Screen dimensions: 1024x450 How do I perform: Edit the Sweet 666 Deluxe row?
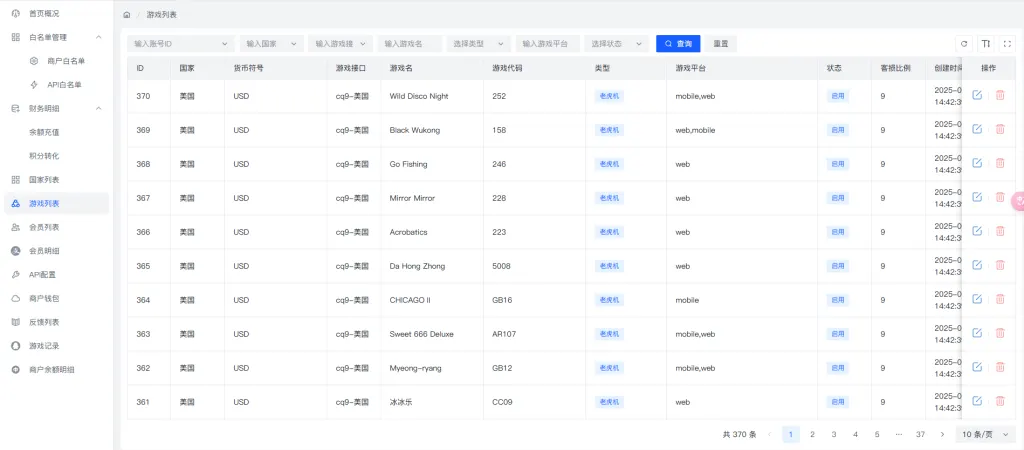pos(977,333)
